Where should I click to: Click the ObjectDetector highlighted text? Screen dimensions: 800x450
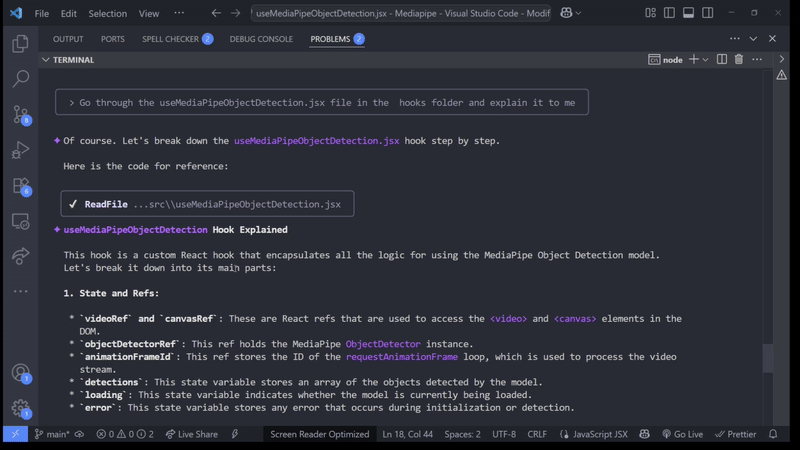pos(383,344)
